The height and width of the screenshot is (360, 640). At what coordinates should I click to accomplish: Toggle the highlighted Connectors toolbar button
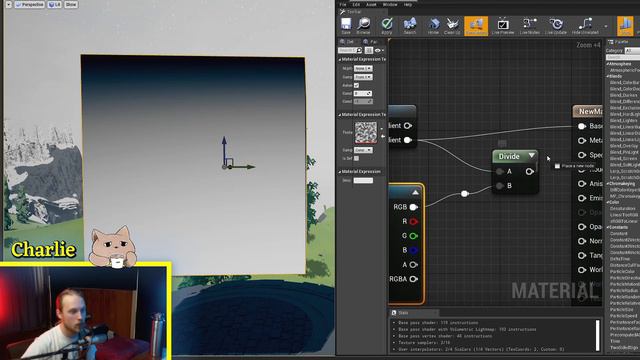[476, 26]
